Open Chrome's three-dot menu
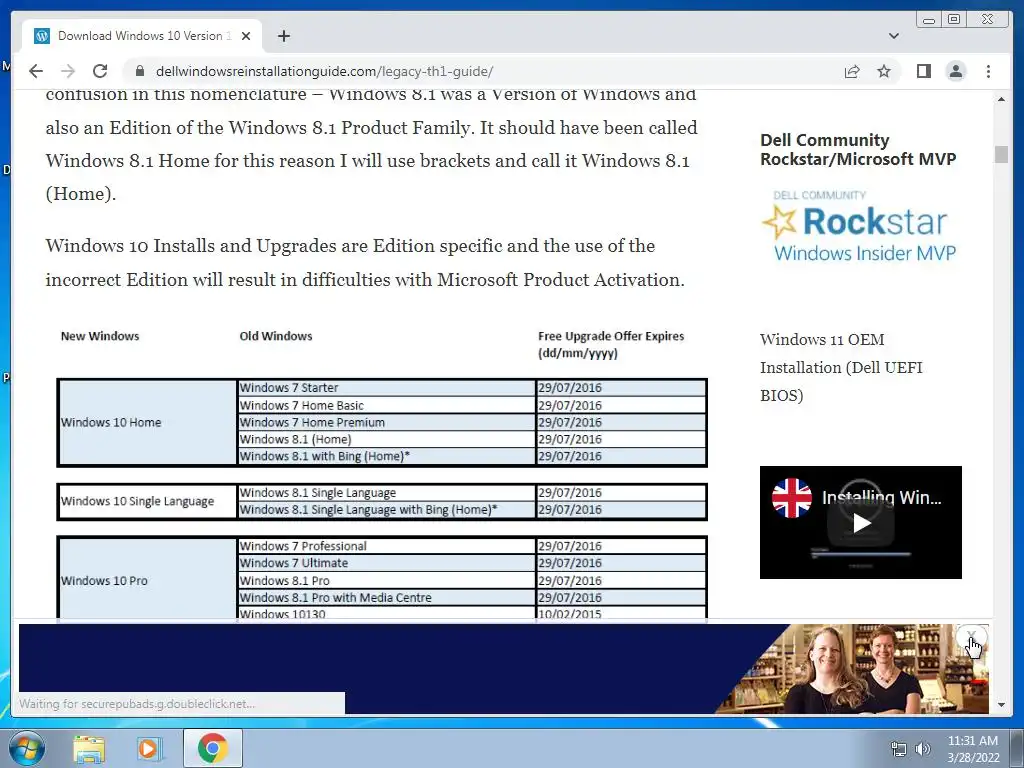Viewport: 1024px width, 768px height. point(988,71)
